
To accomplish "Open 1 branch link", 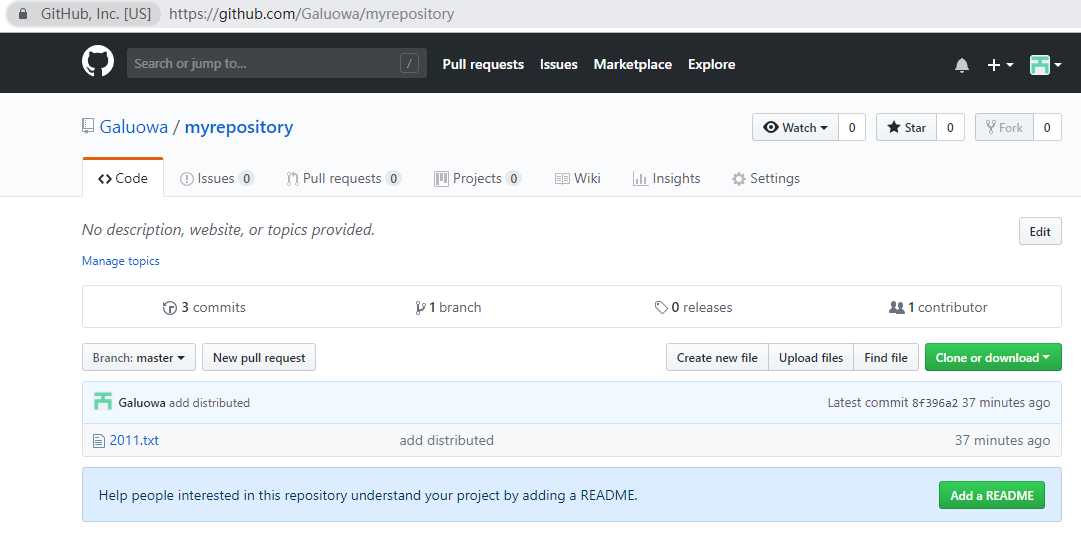I will click(x=448, y=308).
